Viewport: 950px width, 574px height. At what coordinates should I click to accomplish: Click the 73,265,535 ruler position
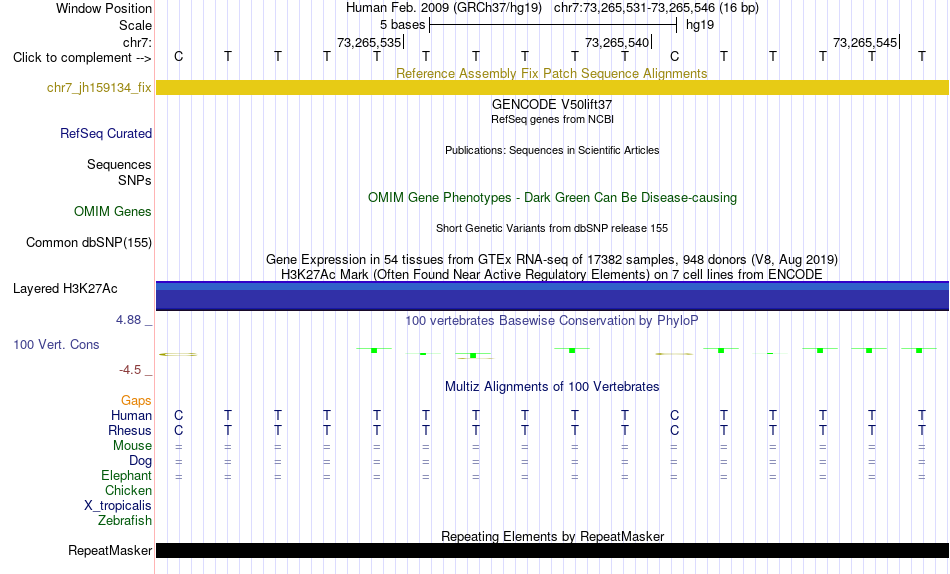(370, 42)
